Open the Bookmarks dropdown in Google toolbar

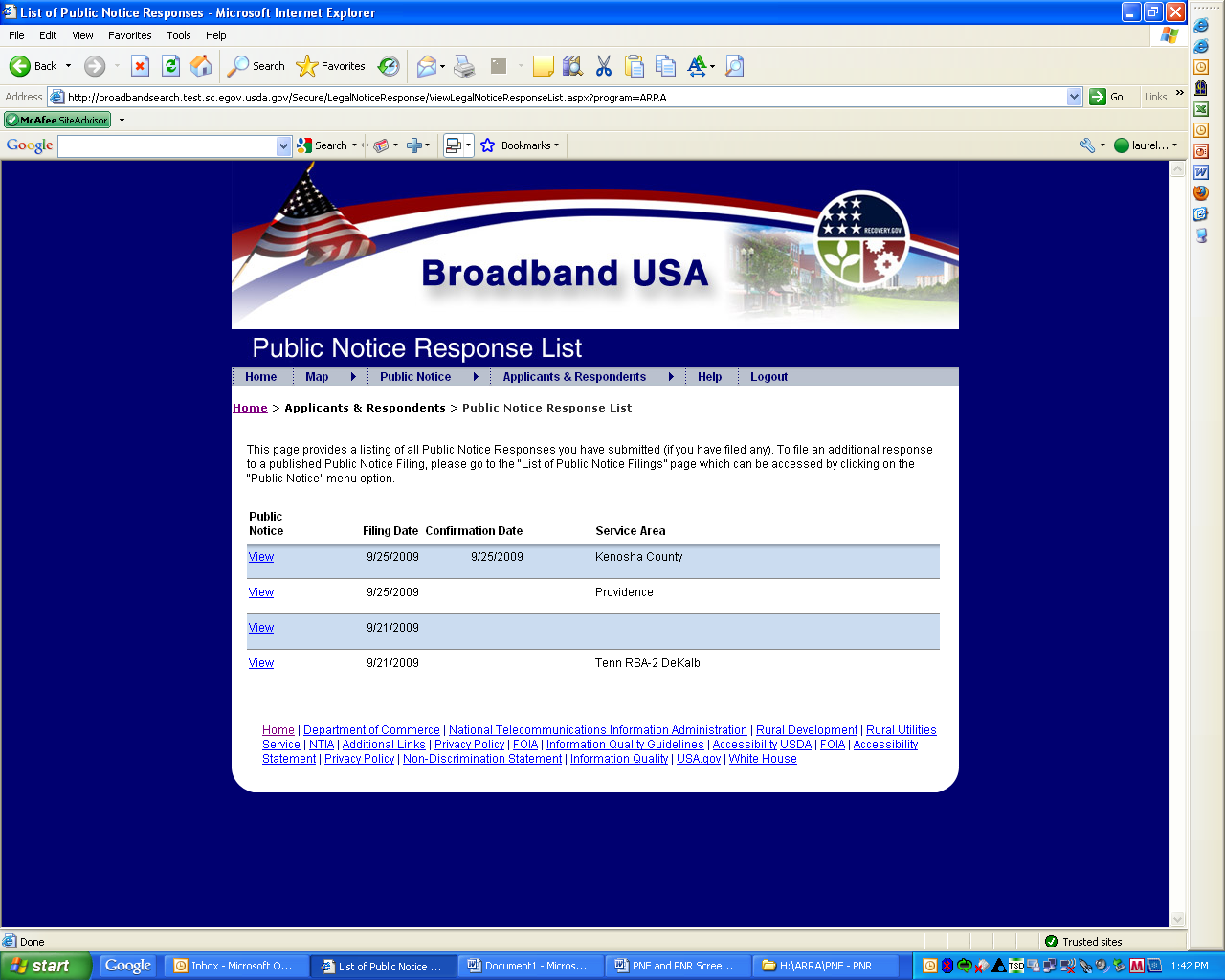(521, 145)
